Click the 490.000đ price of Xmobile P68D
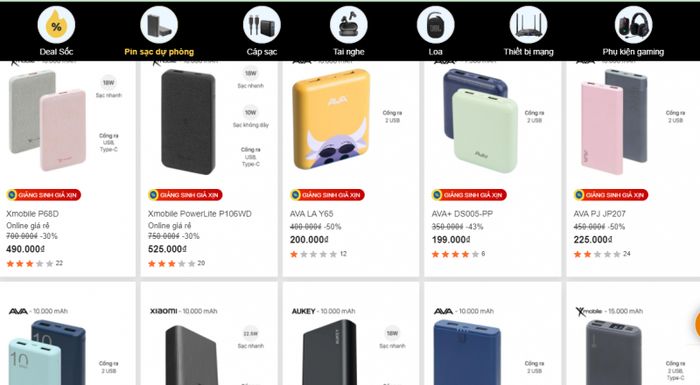 25,249
